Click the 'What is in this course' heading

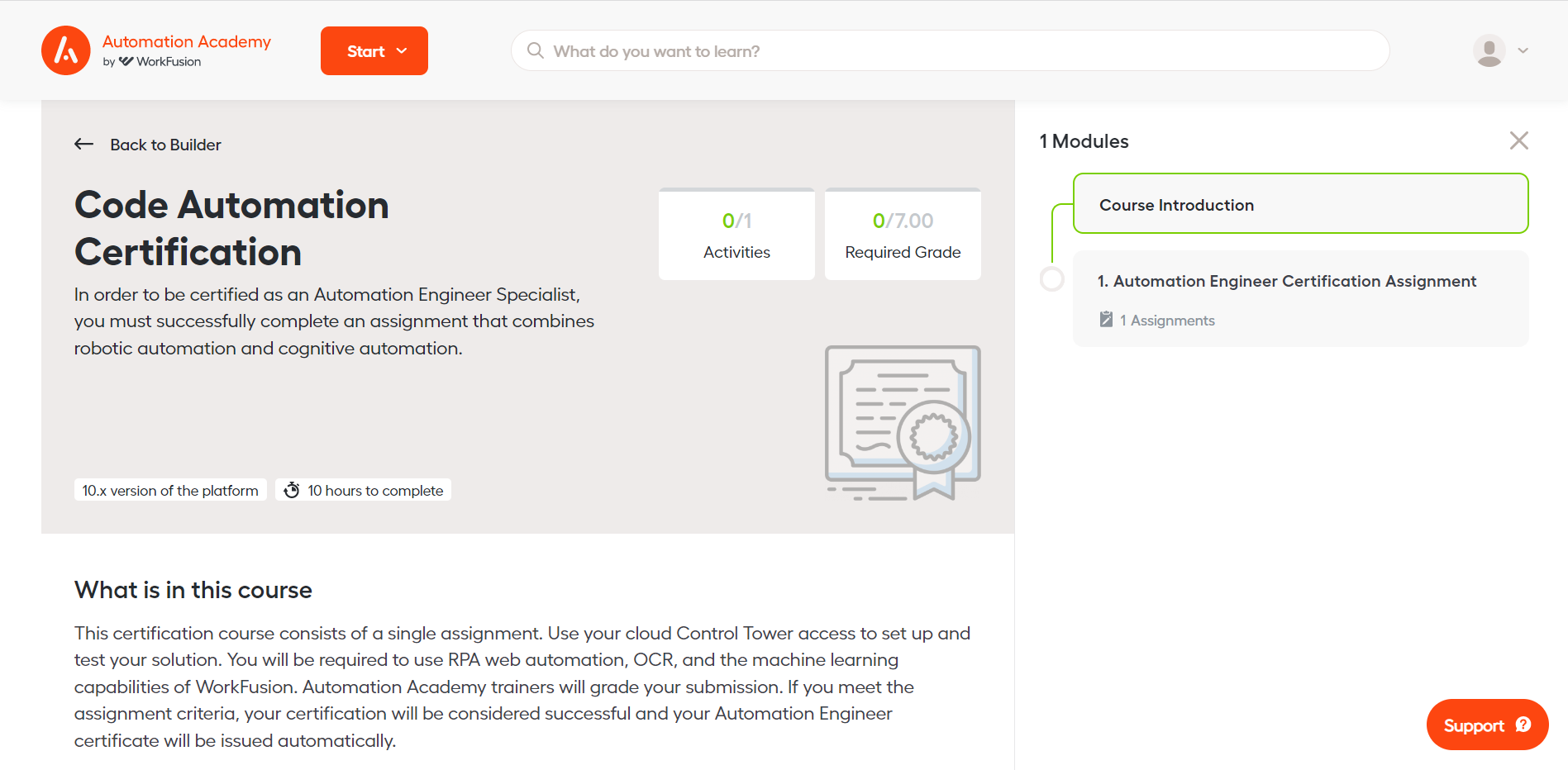click(x=193, y=590)
